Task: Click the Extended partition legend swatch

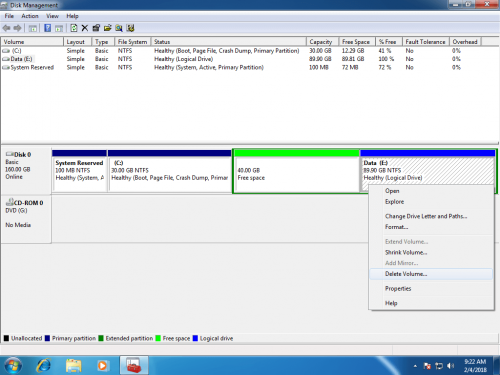Action: 101,338
